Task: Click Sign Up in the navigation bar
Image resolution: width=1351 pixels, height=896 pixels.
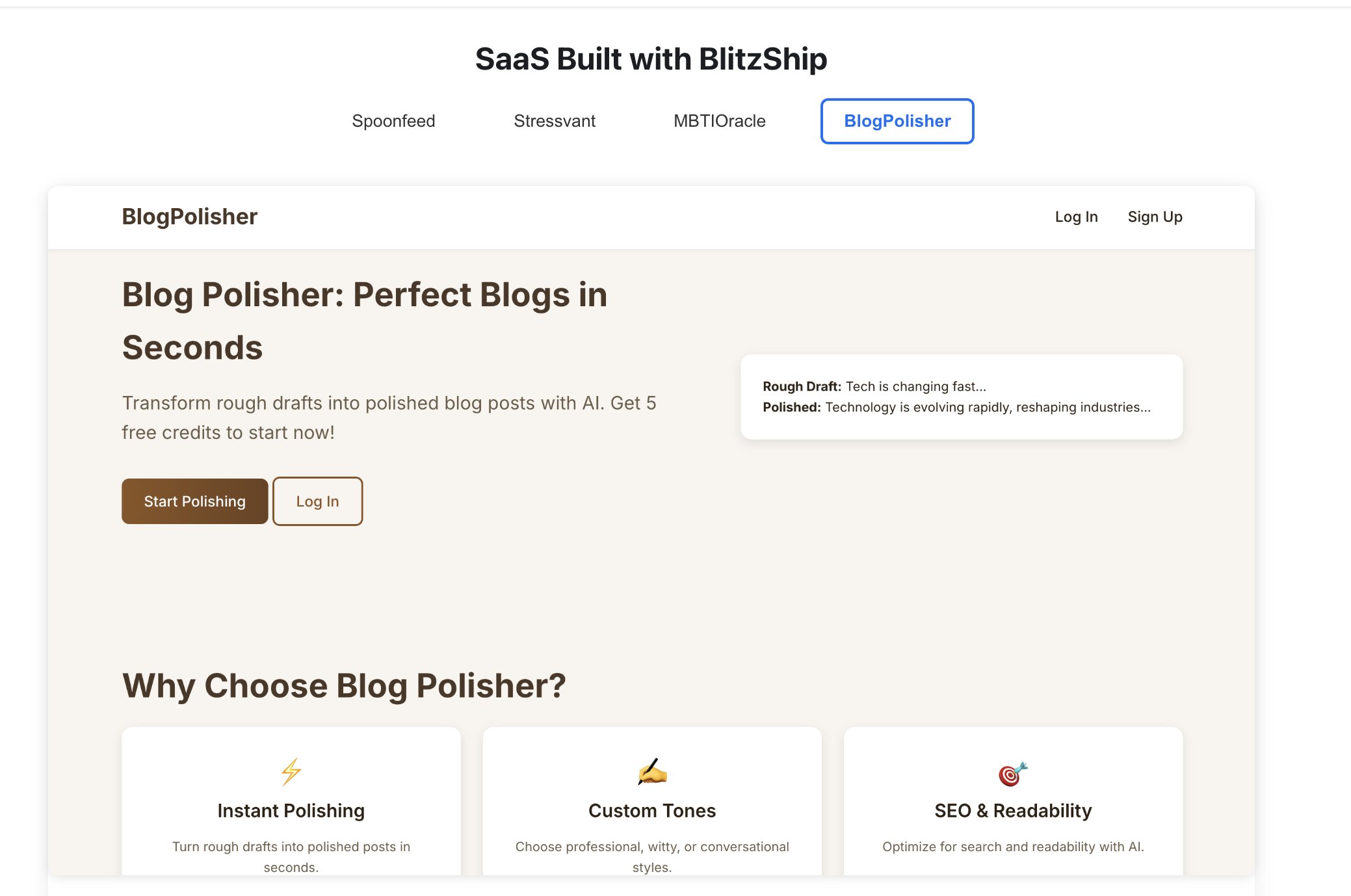Action: [x=1155, y=217]
